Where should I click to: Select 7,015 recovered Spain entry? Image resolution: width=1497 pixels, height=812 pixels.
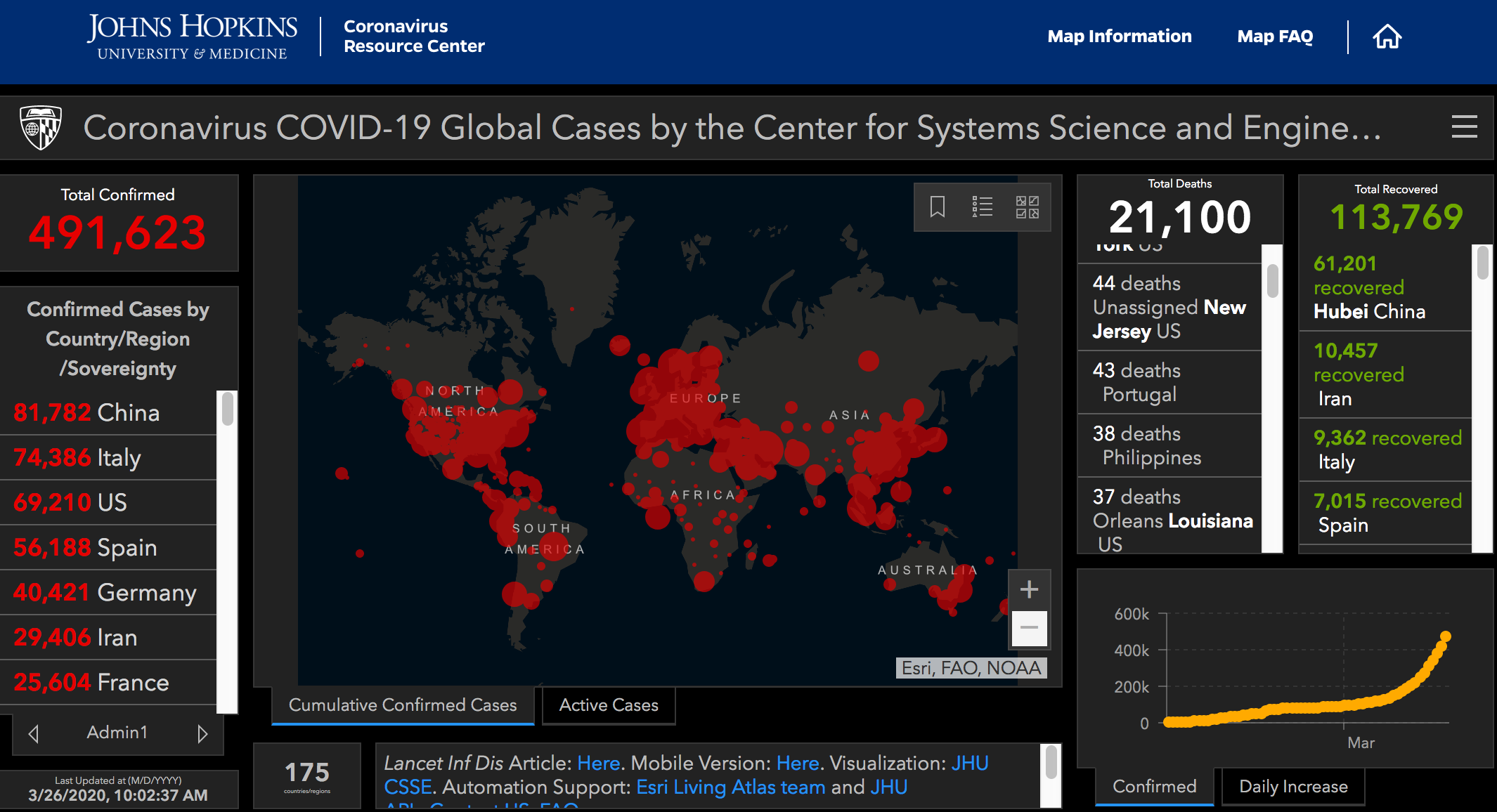coord(1385,513)
